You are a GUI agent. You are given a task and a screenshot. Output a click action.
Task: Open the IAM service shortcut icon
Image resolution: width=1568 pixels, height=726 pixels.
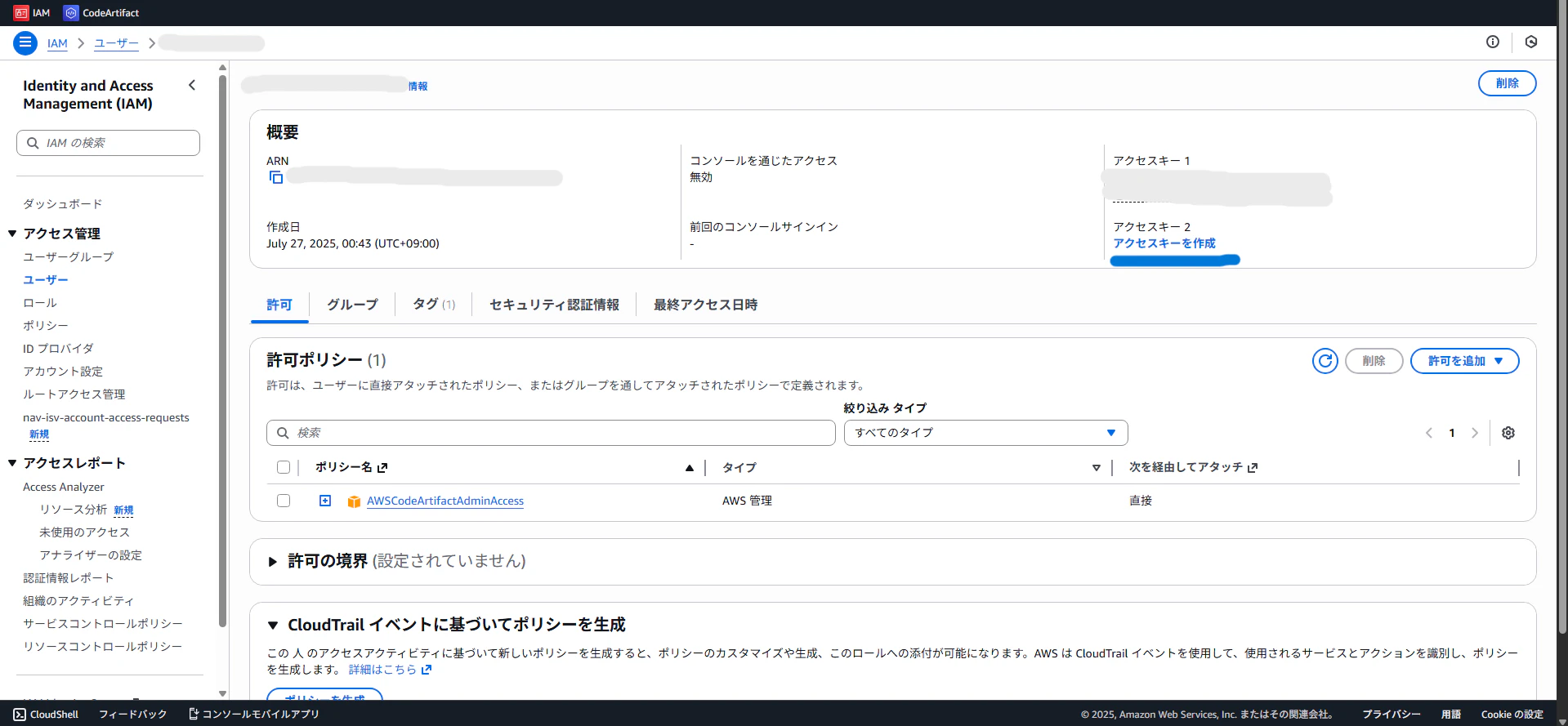[21, 13]
